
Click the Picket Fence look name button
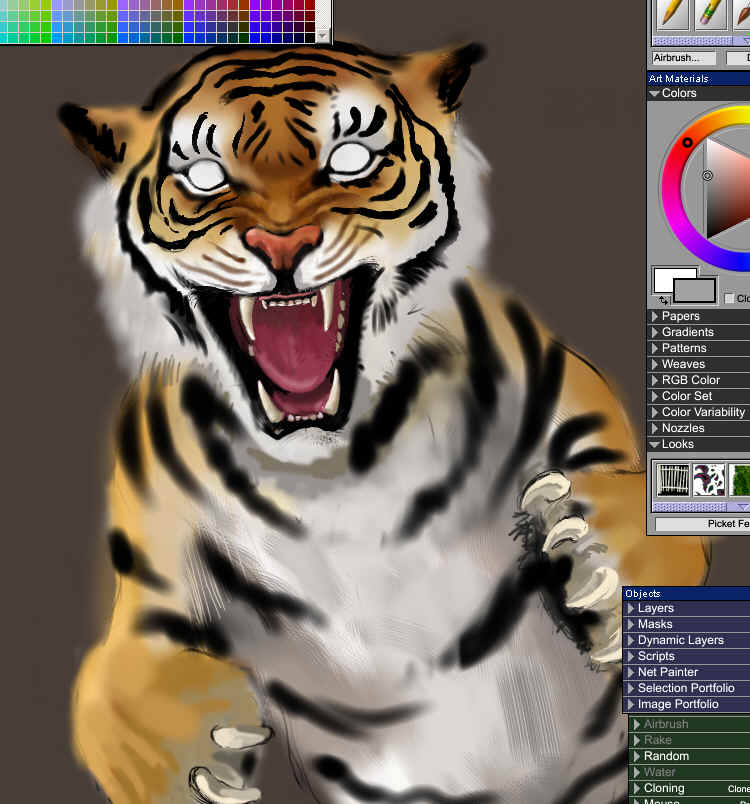(702, 524)
